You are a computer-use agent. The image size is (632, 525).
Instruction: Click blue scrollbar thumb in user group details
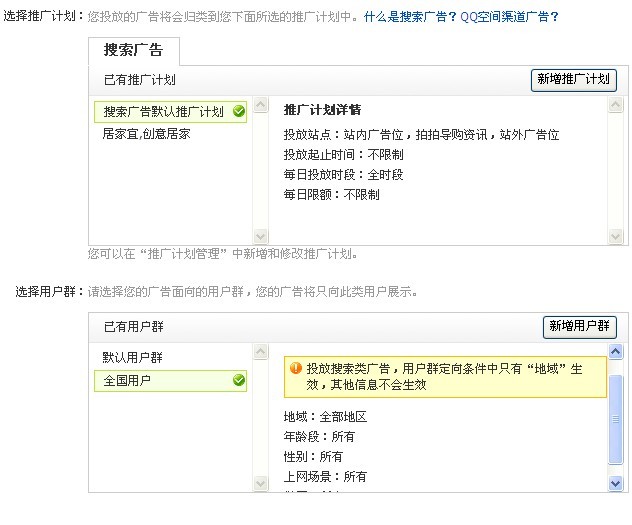pos(615,419)
